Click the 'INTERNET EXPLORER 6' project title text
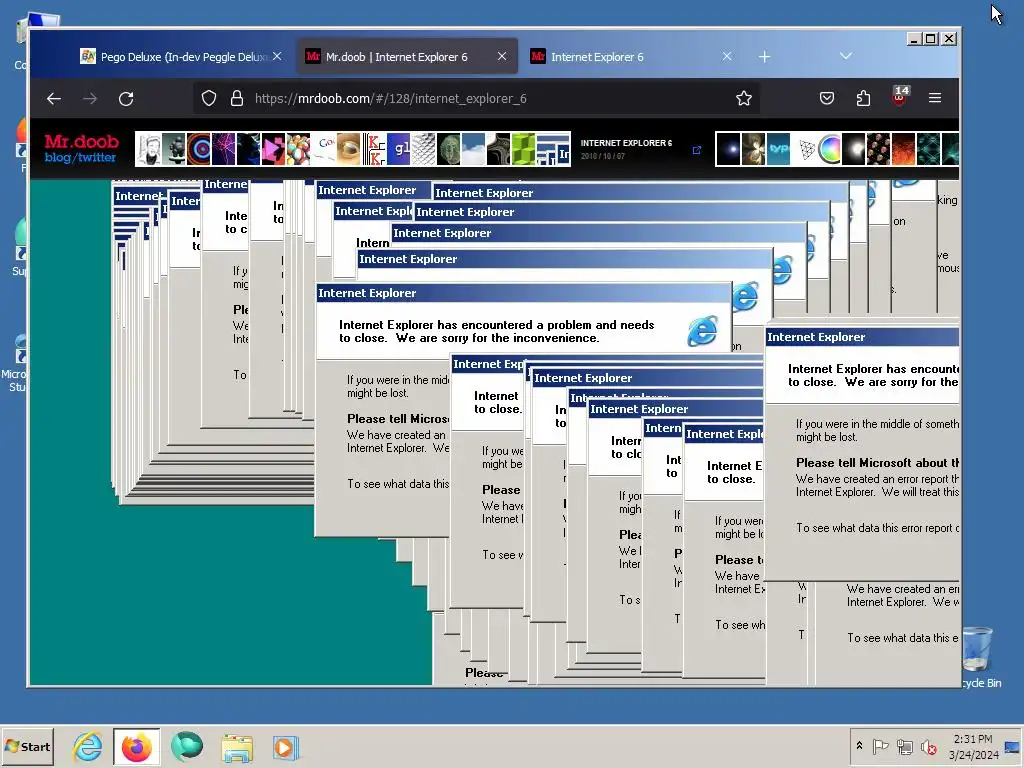 point(626,143)
